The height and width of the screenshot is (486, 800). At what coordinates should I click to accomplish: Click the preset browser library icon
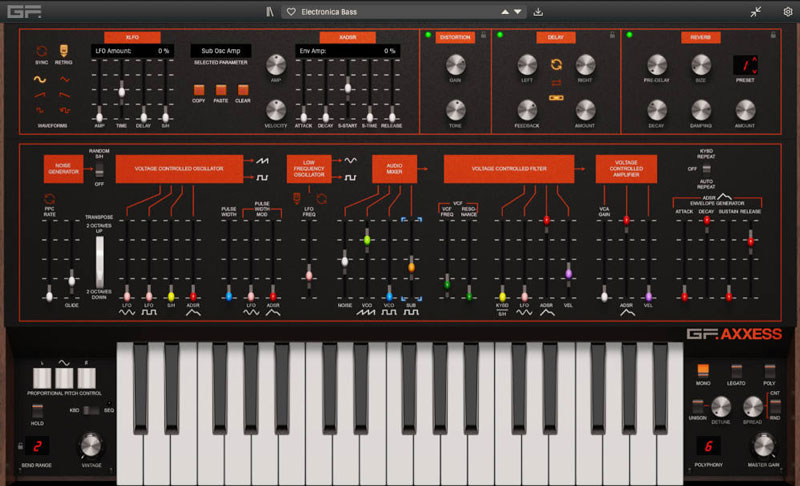[x=269, y=12]
